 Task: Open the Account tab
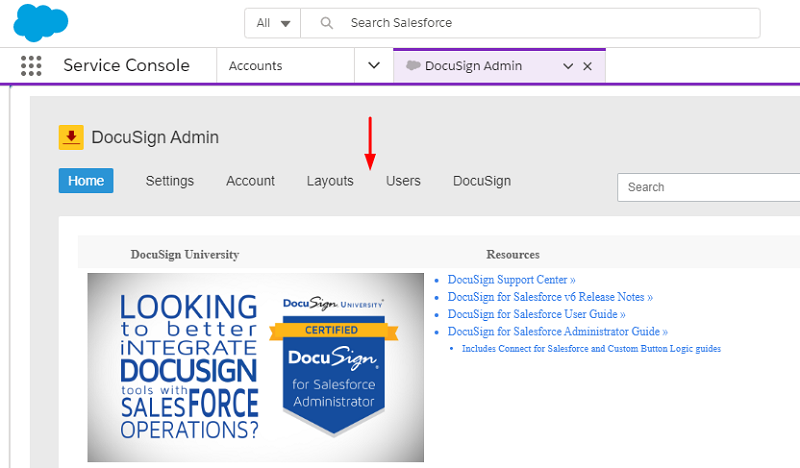(250, 181)
